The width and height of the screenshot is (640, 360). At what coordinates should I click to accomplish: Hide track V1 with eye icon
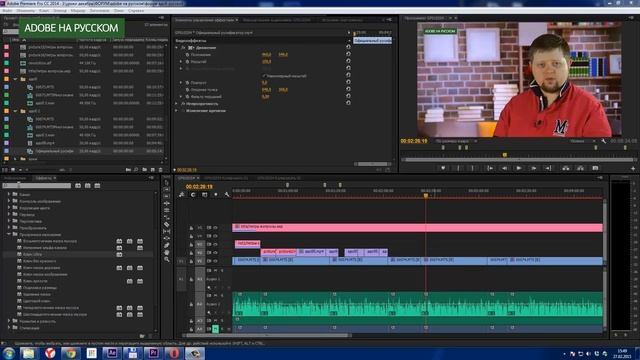point(216,261)
